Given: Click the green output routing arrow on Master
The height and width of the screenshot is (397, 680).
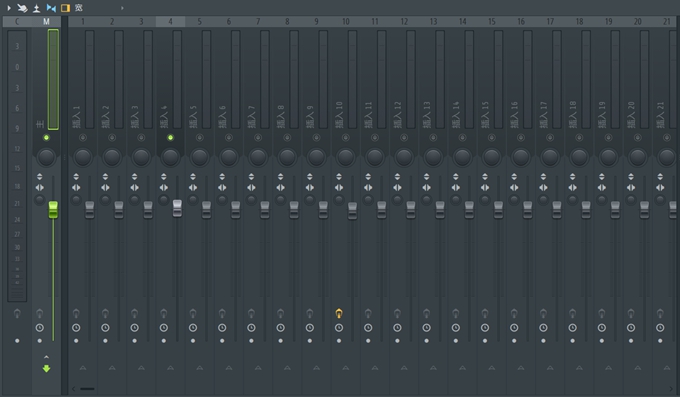Looking at the screenshot, I should click(46, 369).
